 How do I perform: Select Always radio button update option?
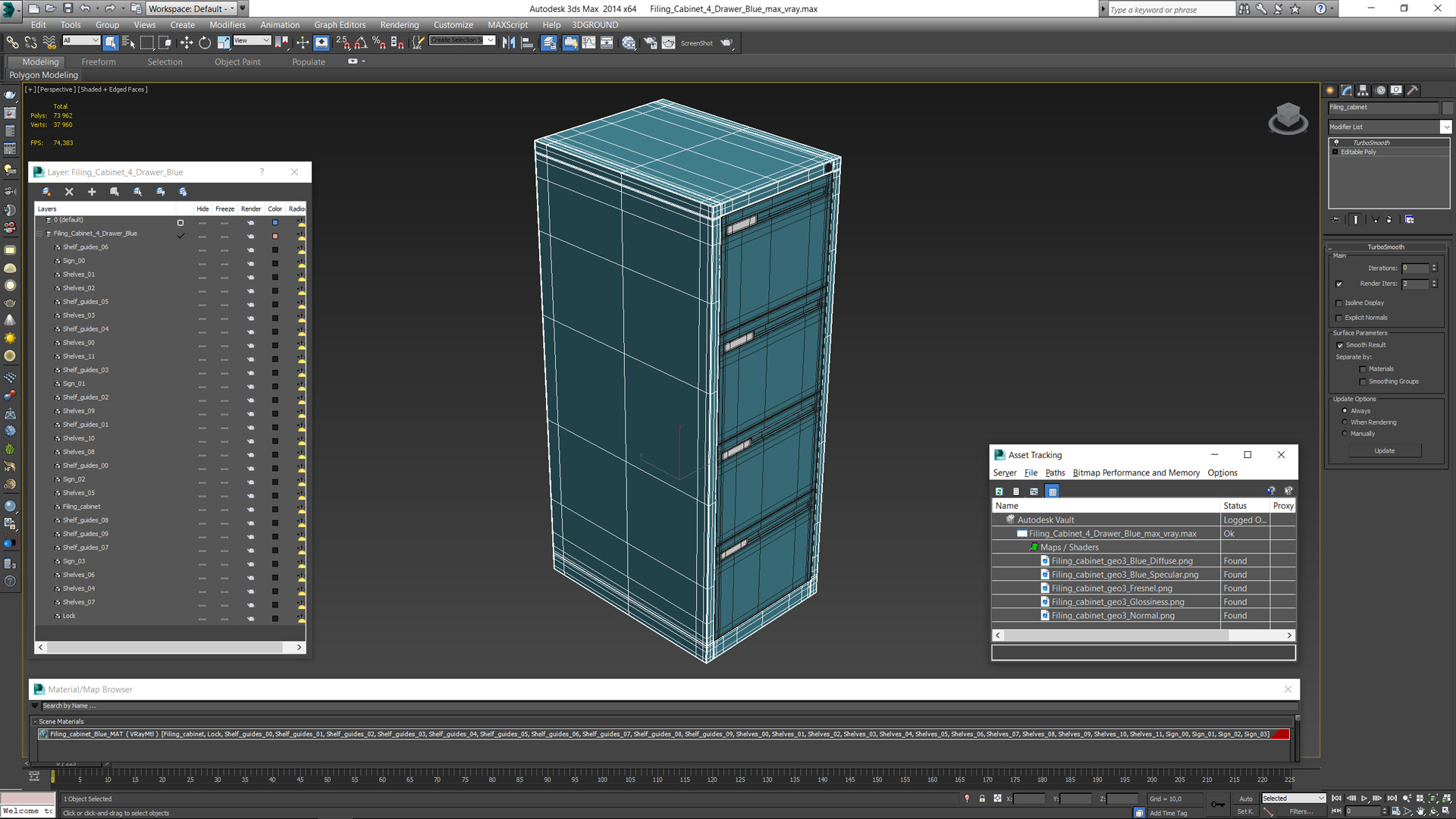coord(1345,410)
